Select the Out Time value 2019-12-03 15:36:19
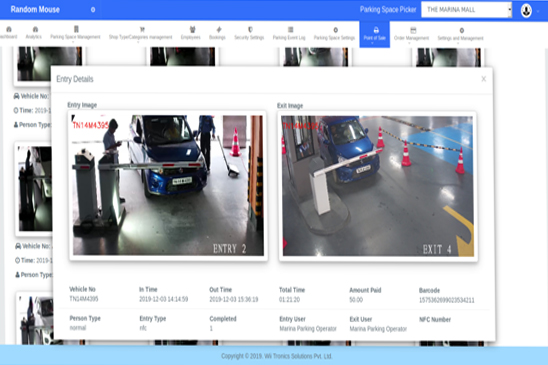The width and height of the screenshot is (548, 365). pos(234,299)
